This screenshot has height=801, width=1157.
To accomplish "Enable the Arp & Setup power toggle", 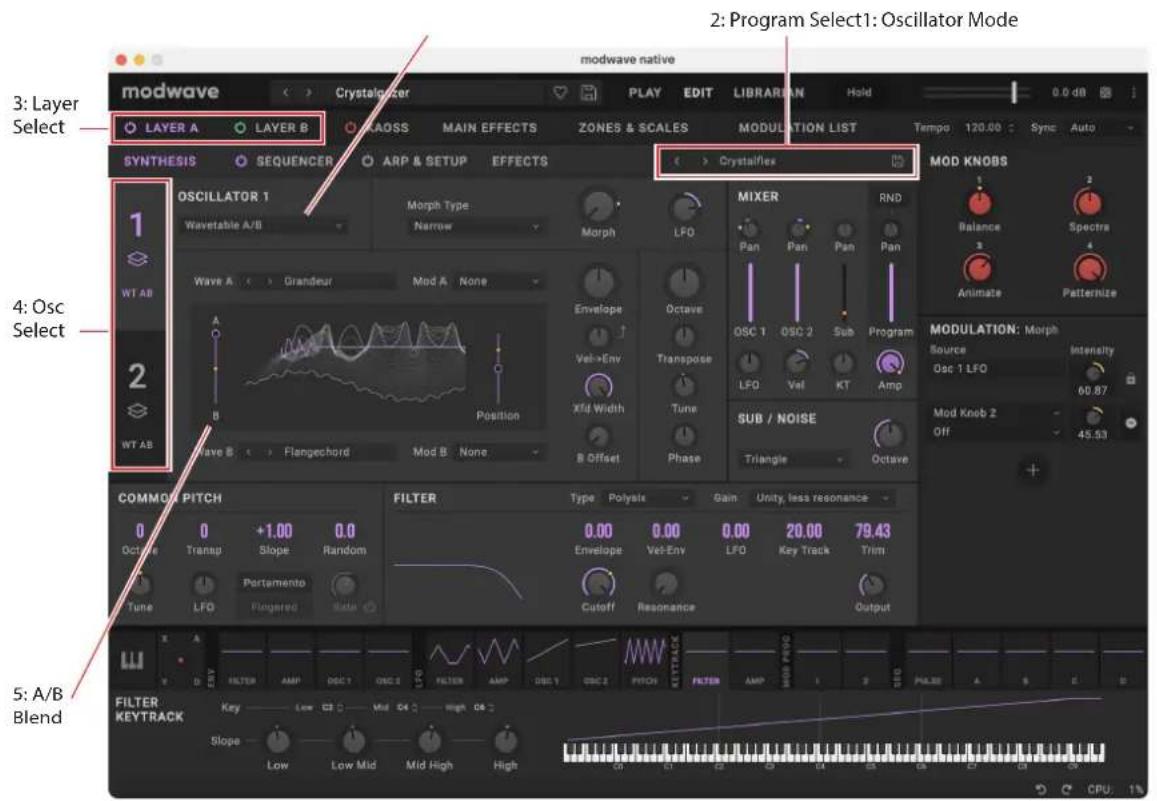I will point(367,161).
